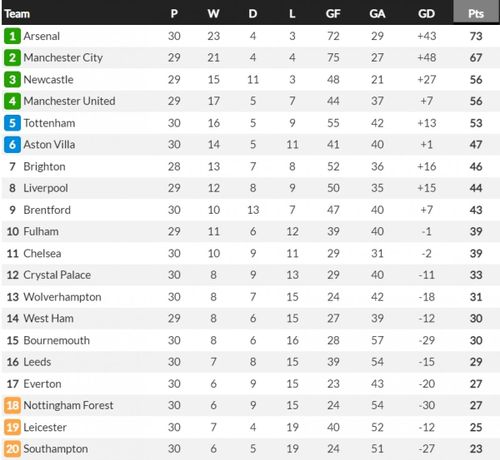This screenshot has width=500, height=460.
Task: Click the Team column header
Action: click(x=17, y=14)
